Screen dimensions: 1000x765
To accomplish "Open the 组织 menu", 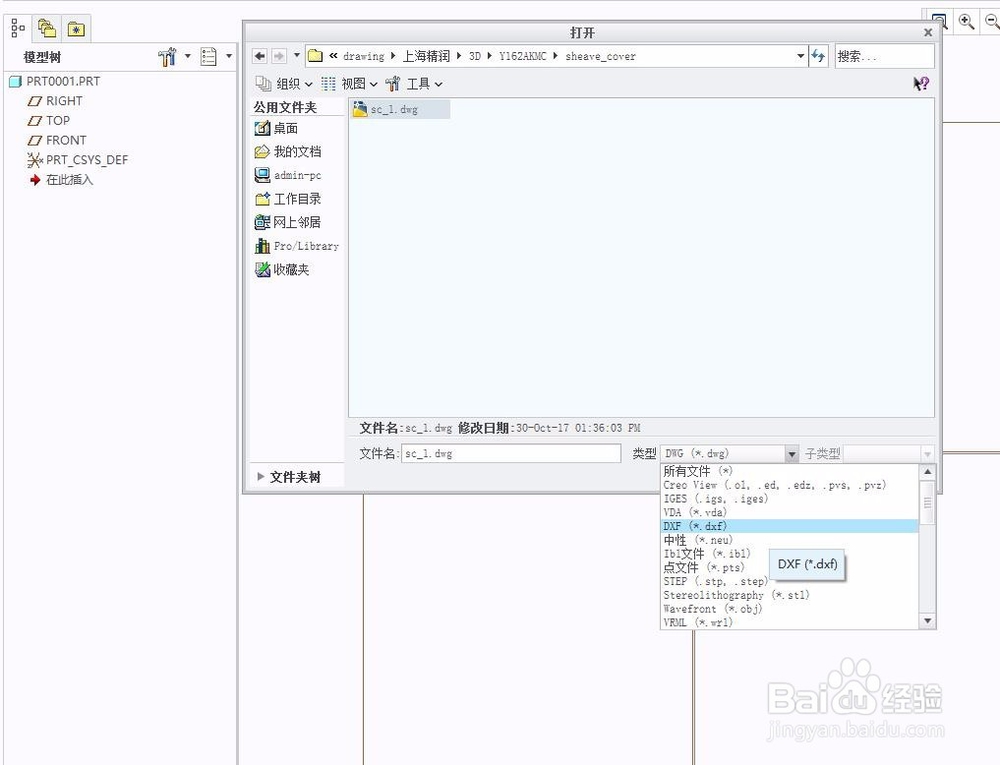I will 284,84.
